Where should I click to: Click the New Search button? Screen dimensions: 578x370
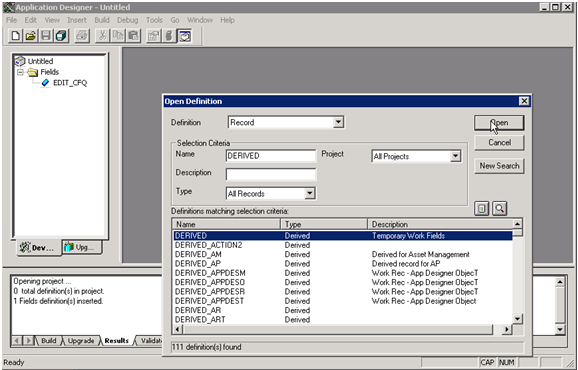tap(499, 166)
